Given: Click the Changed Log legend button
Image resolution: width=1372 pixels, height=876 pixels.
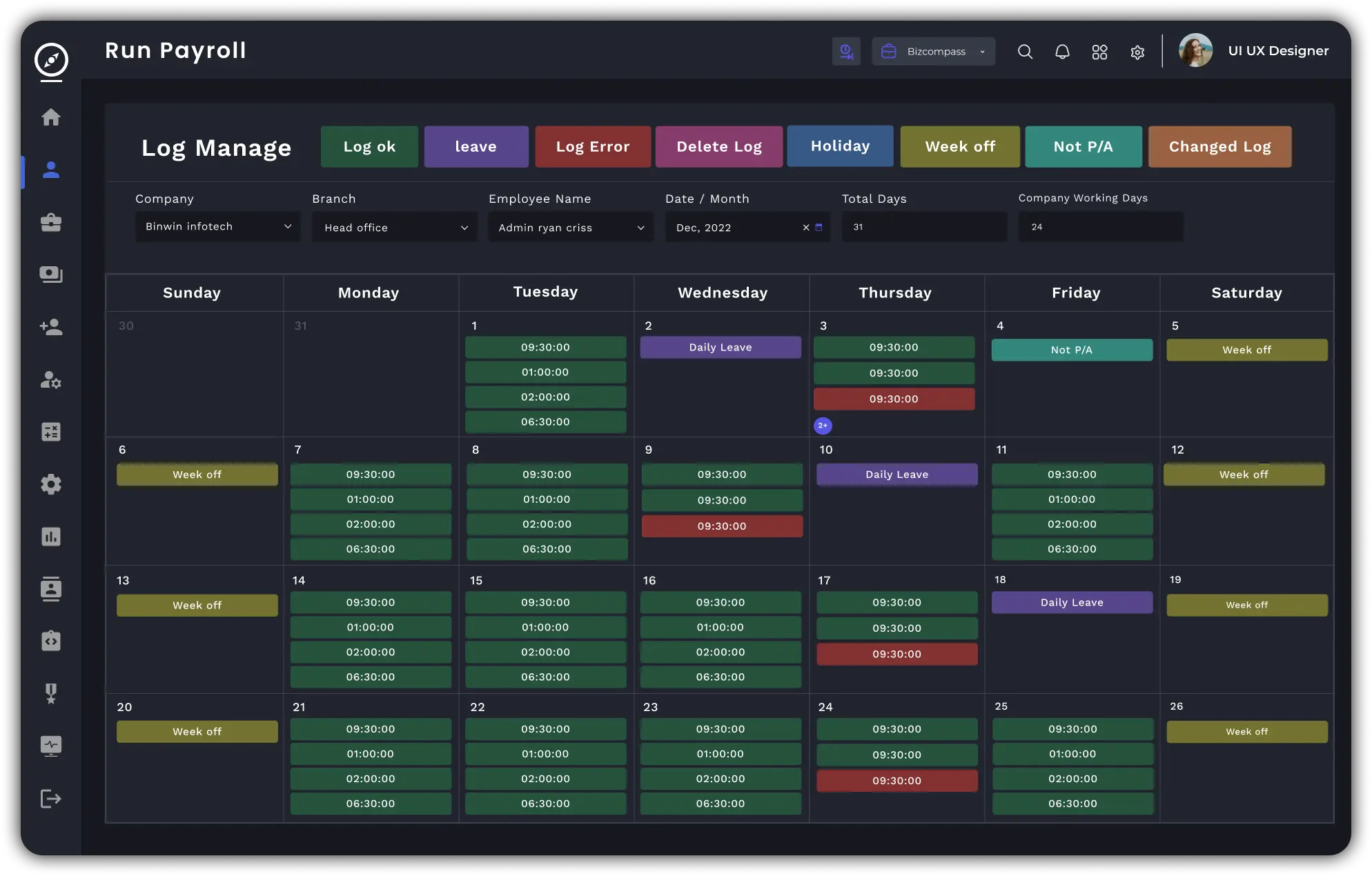Looking at the screenshot, I should coord(1219,147).
